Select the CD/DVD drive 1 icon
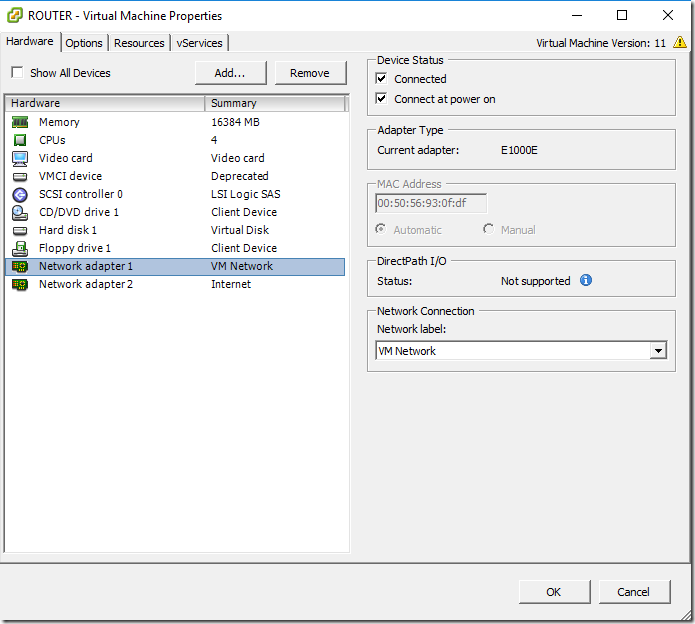The image size is (695, 624). pos(20,213)
